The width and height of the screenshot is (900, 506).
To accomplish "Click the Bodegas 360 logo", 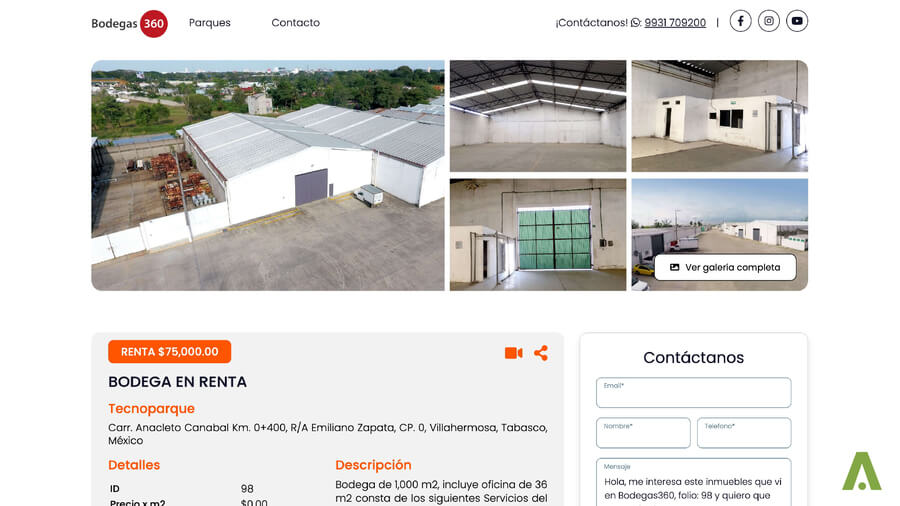I will click(129, 24).
